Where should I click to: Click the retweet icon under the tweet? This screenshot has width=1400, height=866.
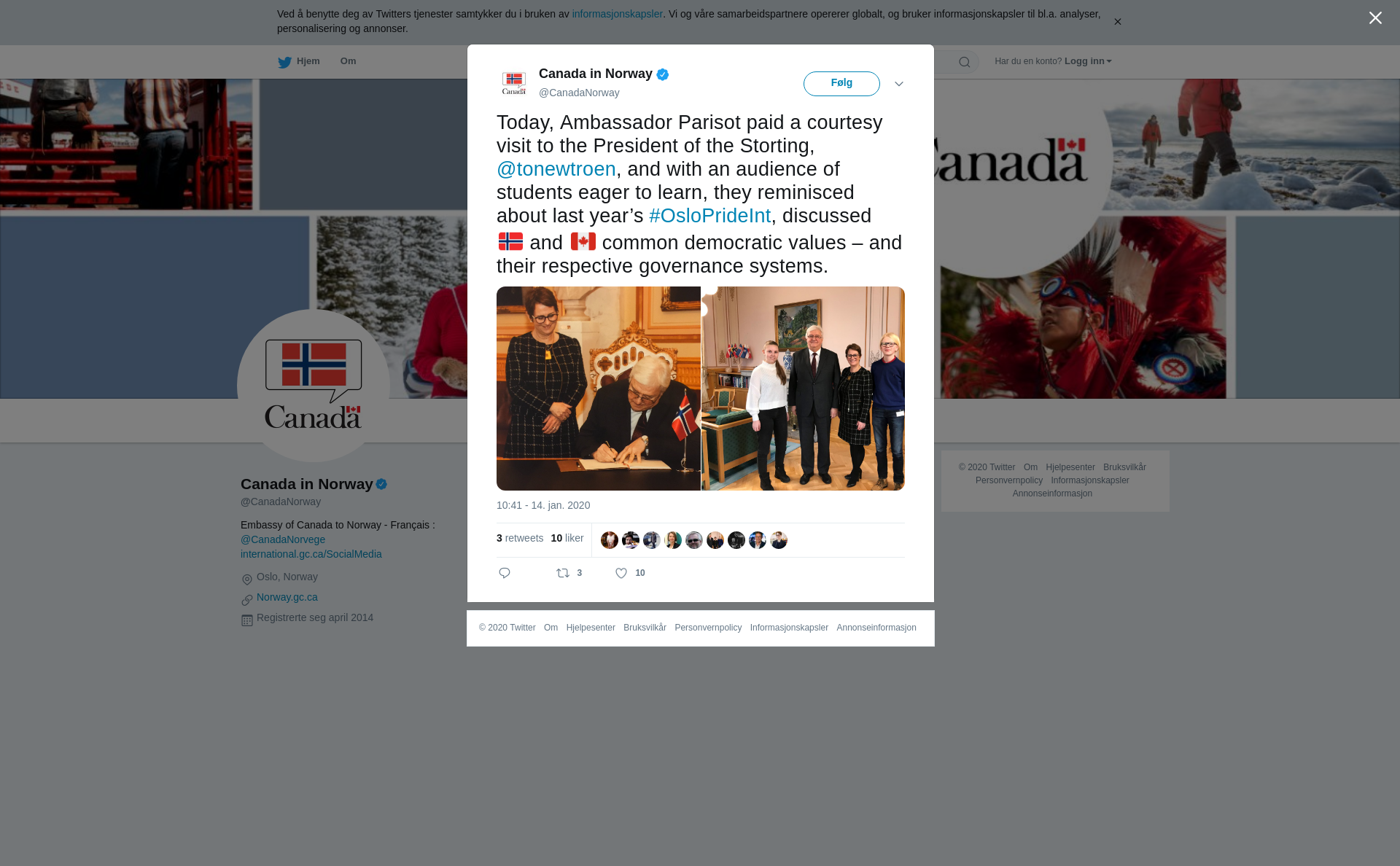(x=563, y=573)
